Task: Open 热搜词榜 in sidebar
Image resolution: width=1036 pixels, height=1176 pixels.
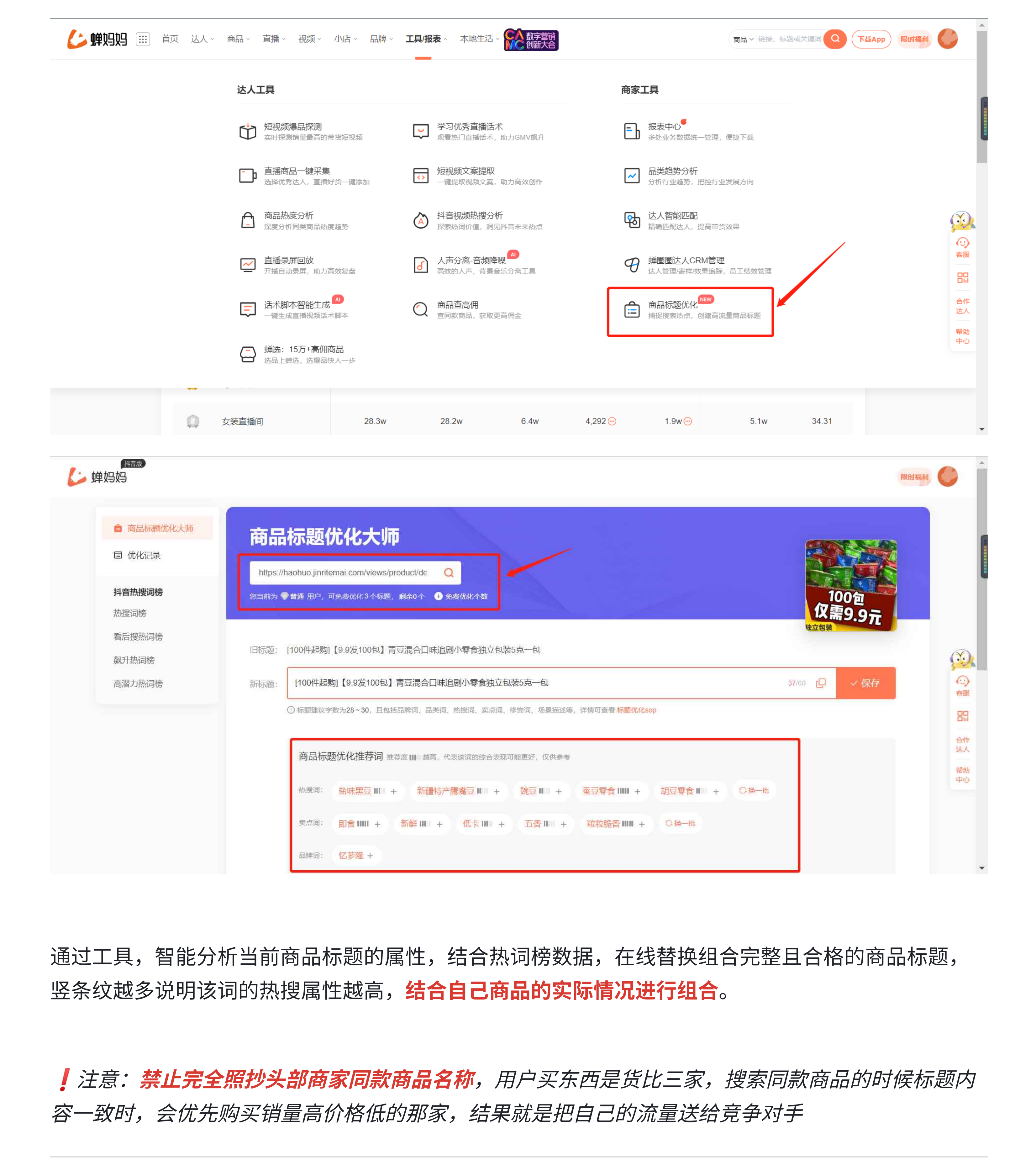Action: (x=130, y=613)
